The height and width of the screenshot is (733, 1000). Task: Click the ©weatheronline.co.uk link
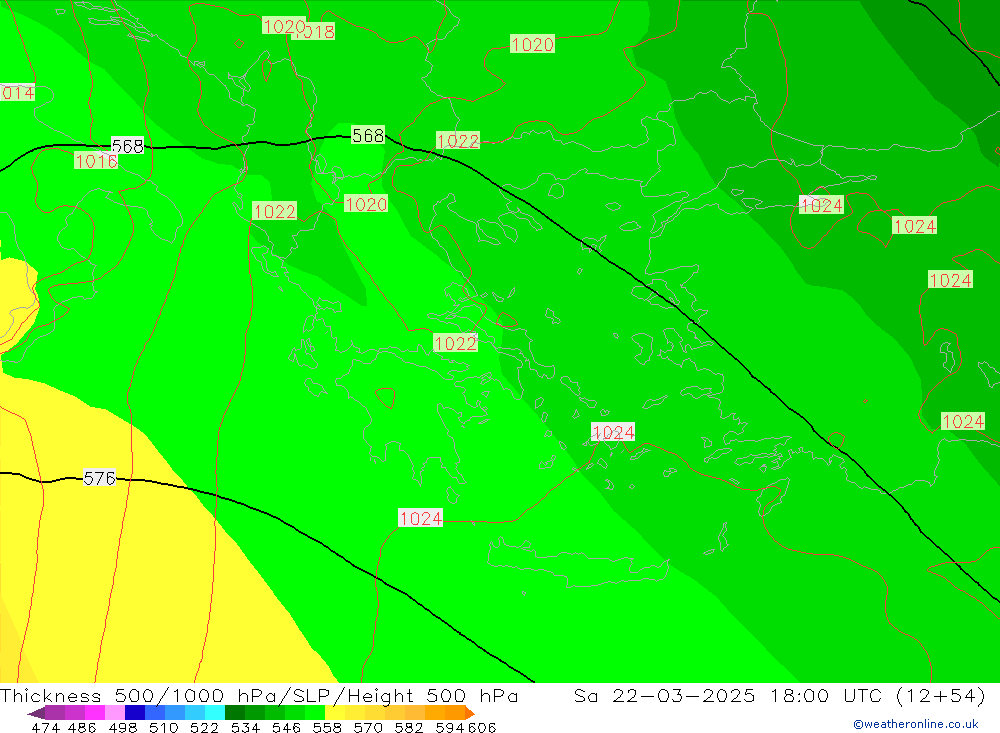click(x=915, y=724)
